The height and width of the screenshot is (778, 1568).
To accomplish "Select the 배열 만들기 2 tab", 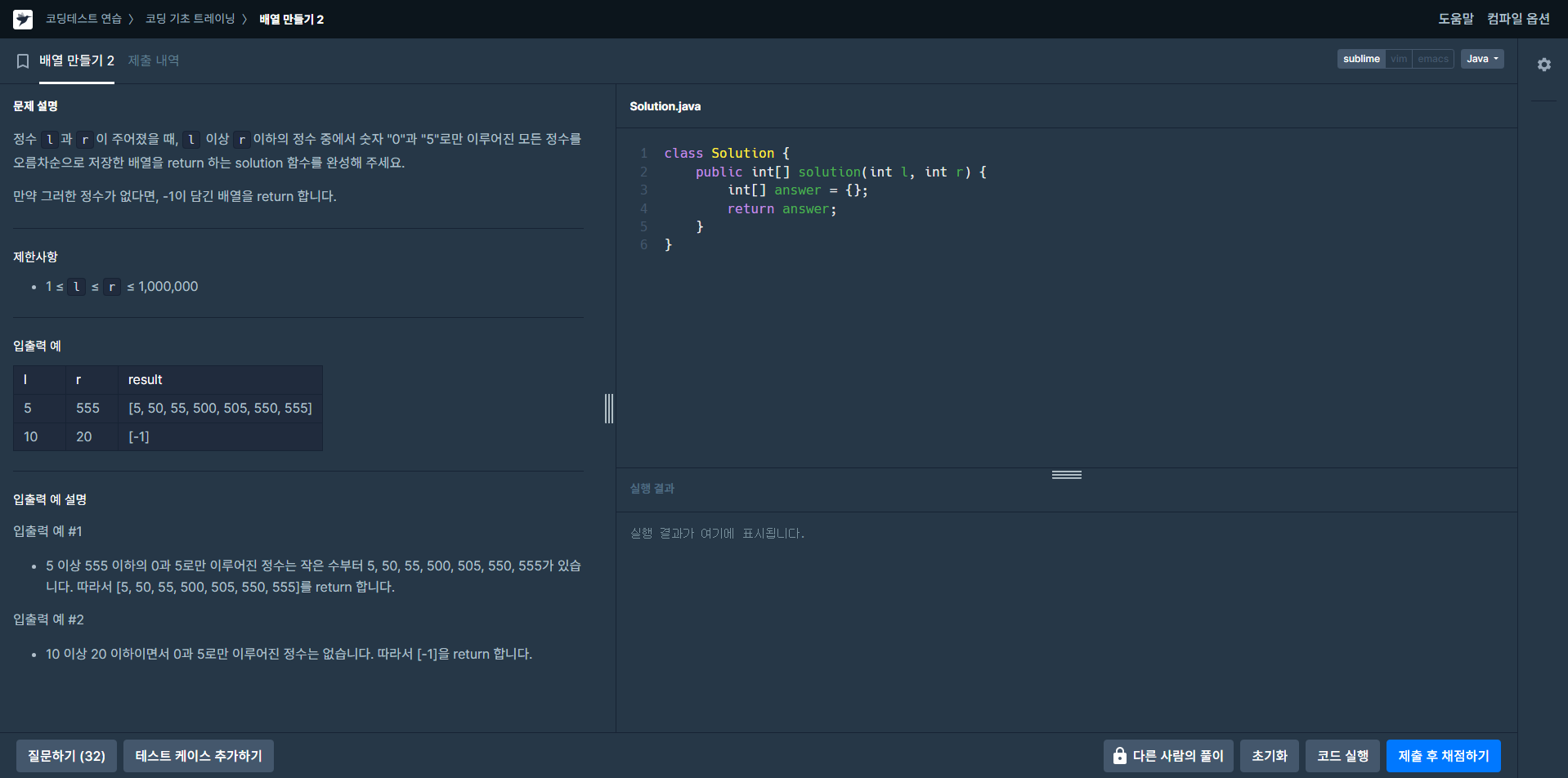I will [x=77, y=61].
